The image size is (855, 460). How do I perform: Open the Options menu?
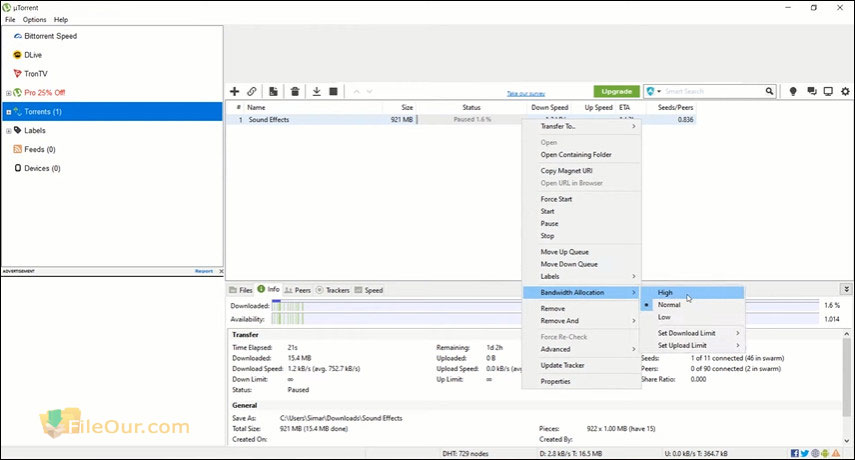(34, 19)
